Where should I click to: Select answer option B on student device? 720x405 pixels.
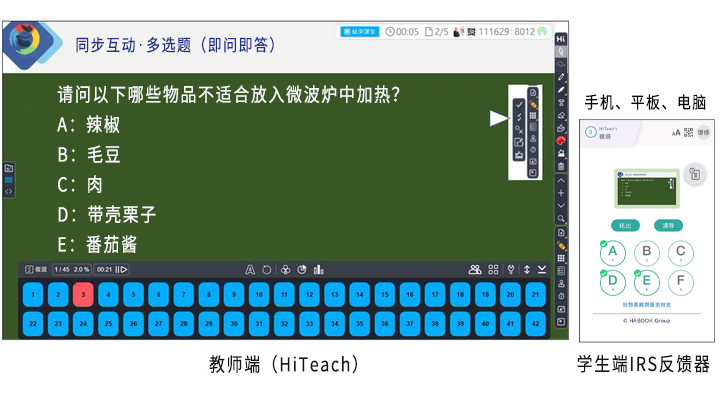click(647, 253)
